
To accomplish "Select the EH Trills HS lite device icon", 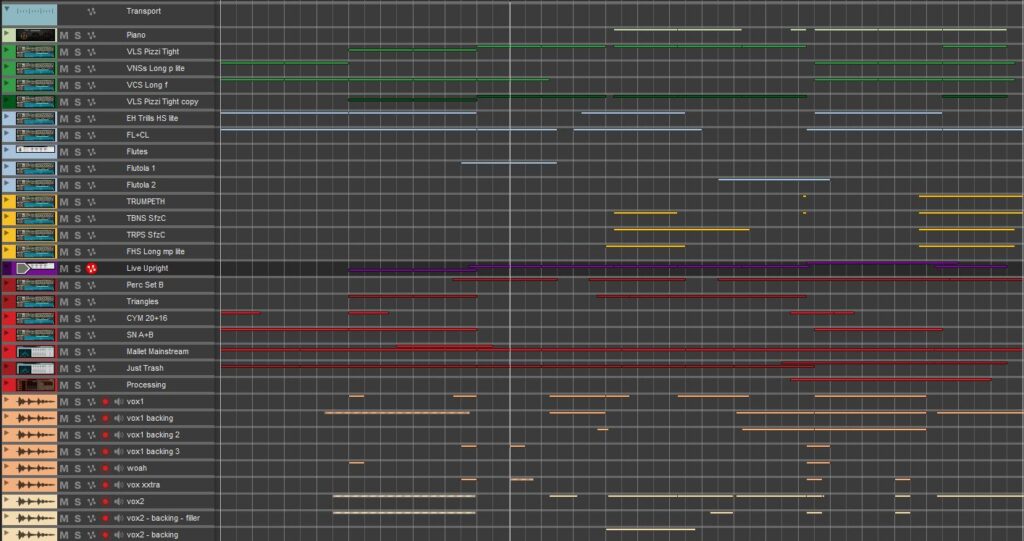I will (x=35, y=118).
